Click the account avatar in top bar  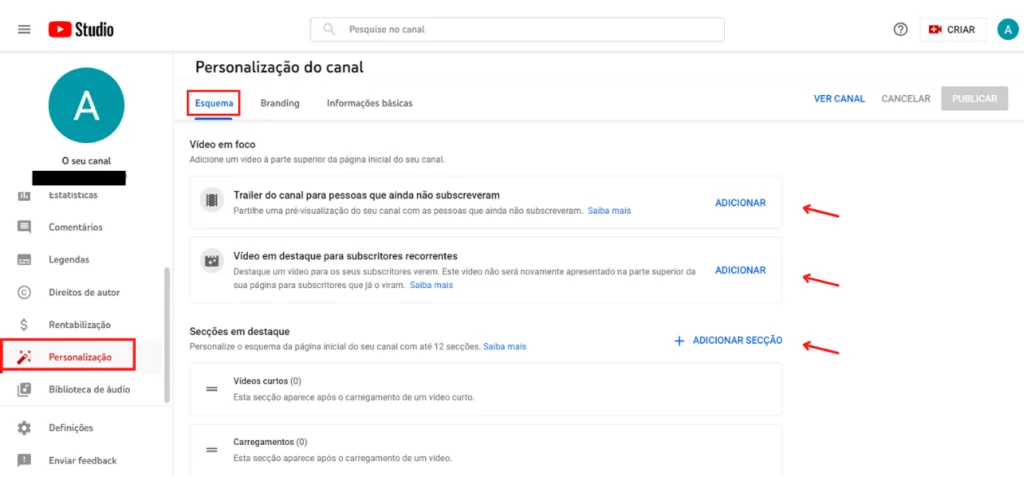pyautogui.click(x=1007, y=30)
